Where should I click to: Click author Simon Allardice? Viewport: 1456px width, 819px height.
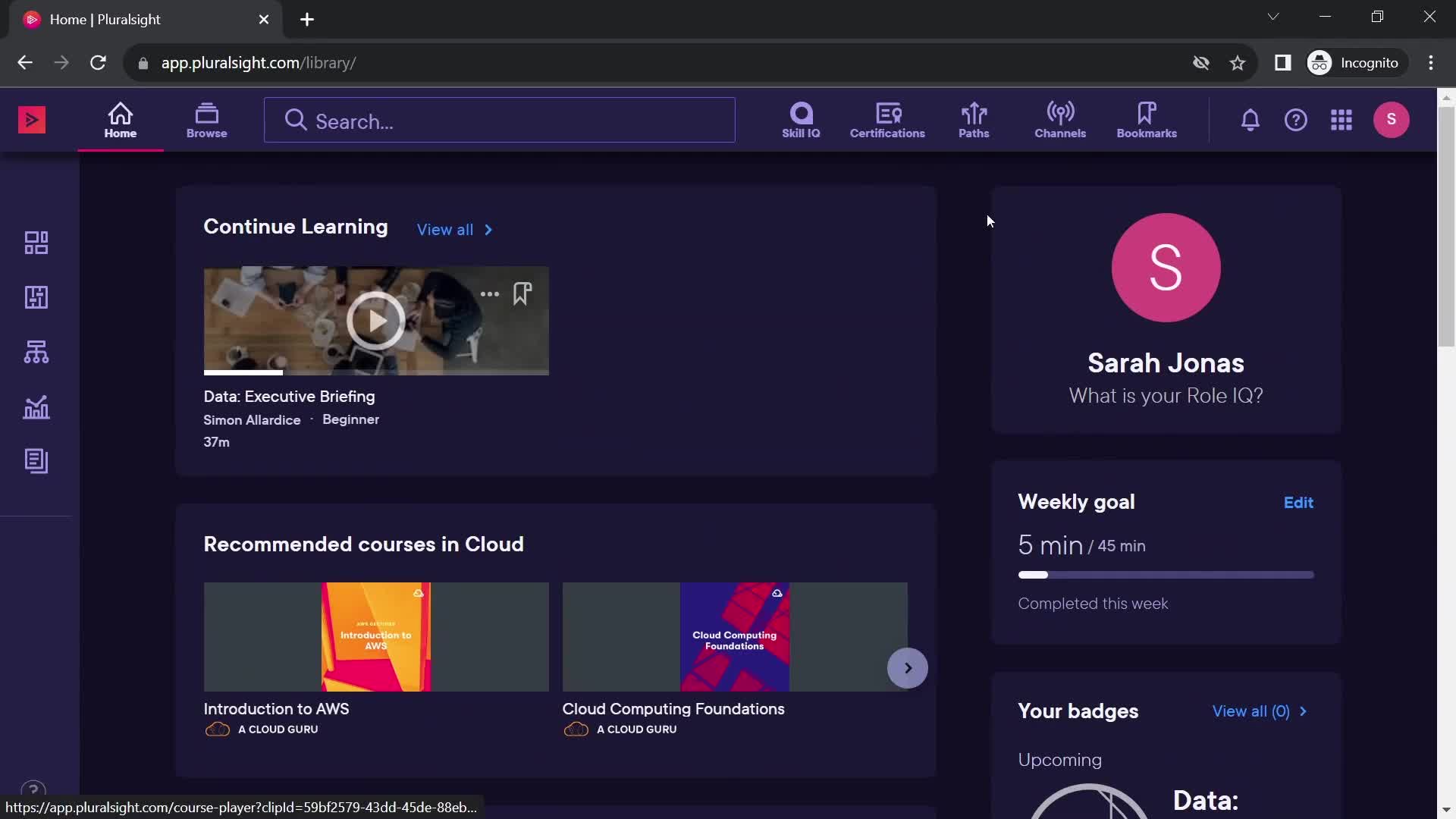pyautogui.click(x=252, y=420)
